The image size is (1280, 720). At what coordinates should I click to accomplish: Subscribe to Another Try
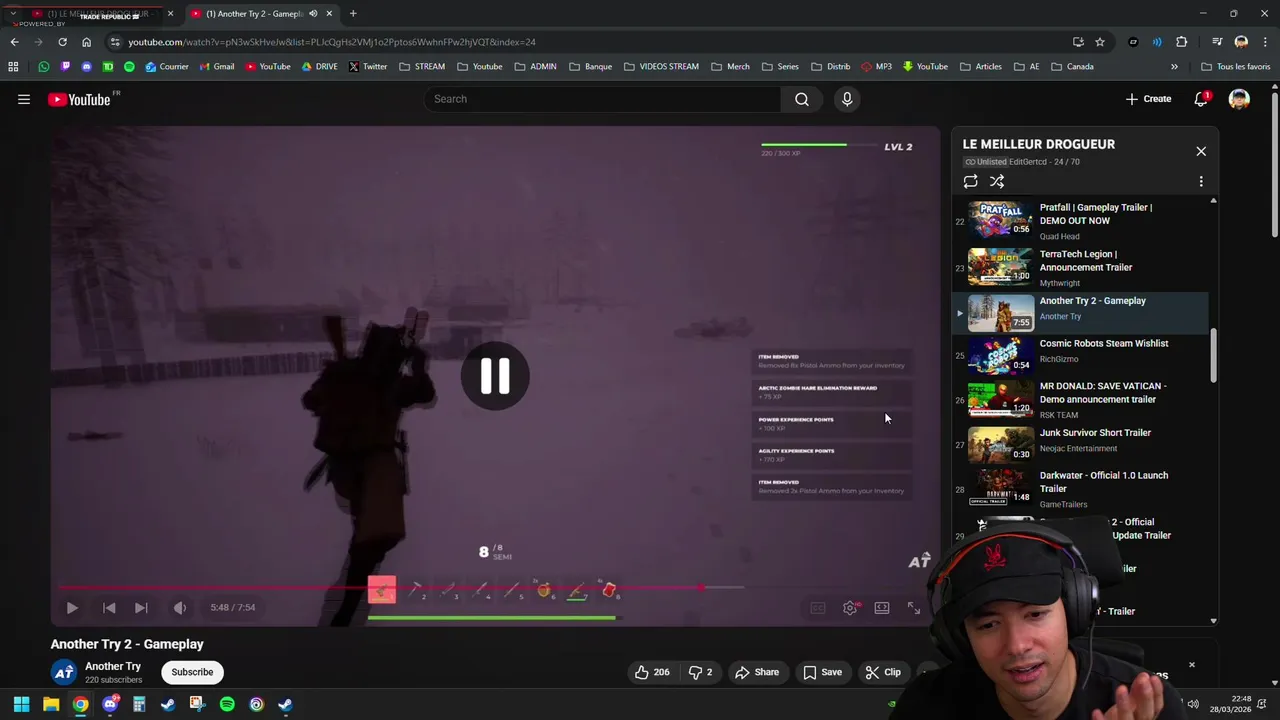(x=192, y=672)
